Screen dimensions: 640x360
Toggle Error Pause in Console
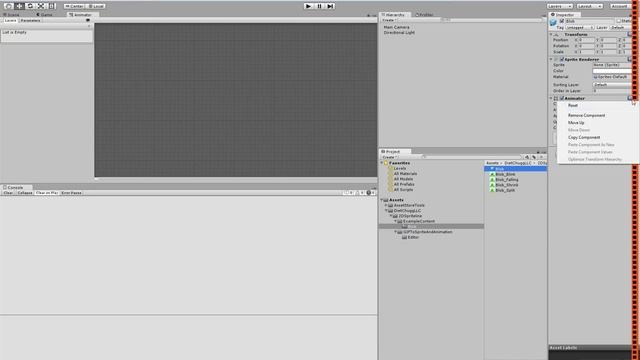(x=71, y=193)
